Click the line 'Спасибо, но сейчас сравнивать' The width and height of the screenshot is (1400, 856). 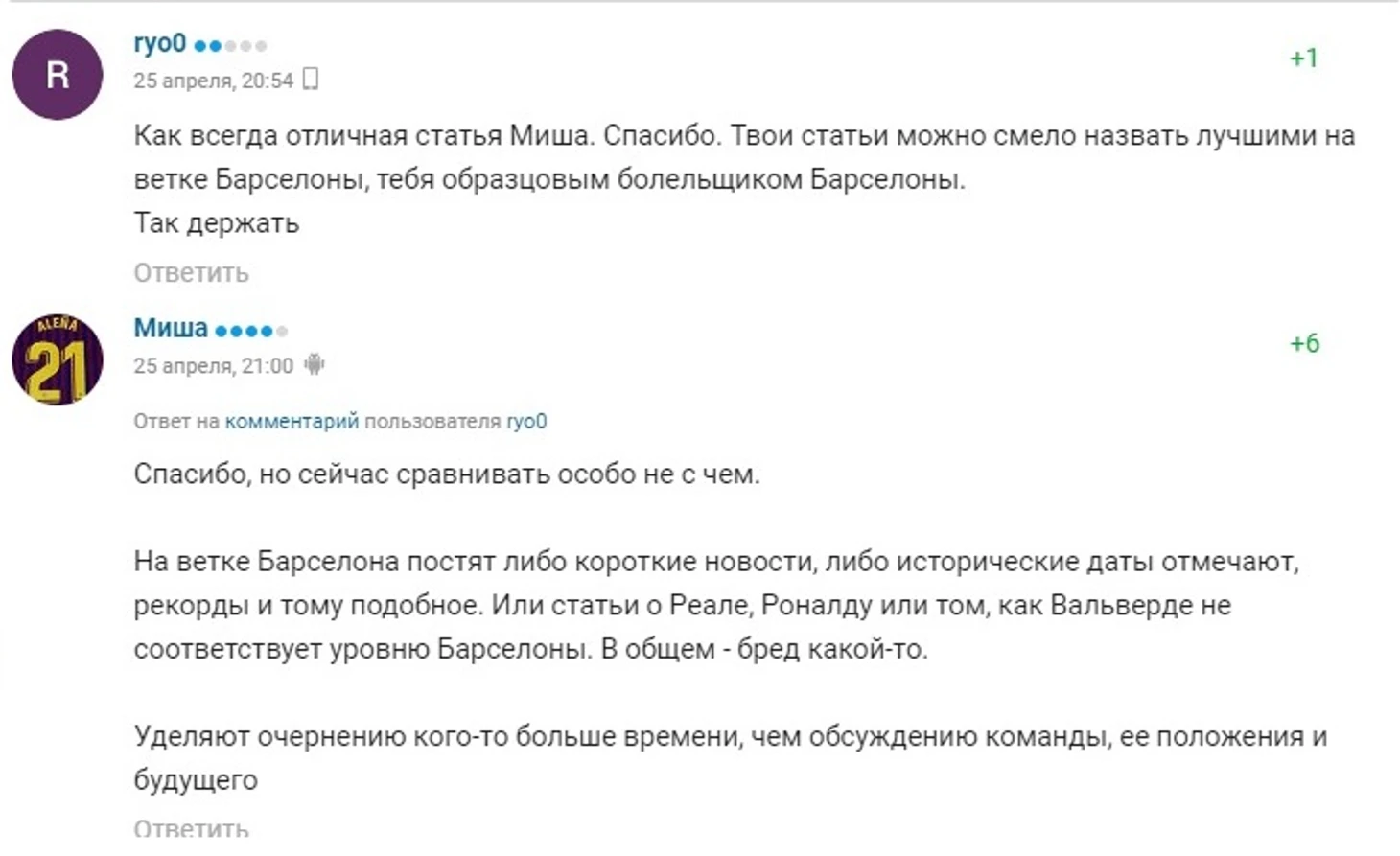(x=447, y=474)
